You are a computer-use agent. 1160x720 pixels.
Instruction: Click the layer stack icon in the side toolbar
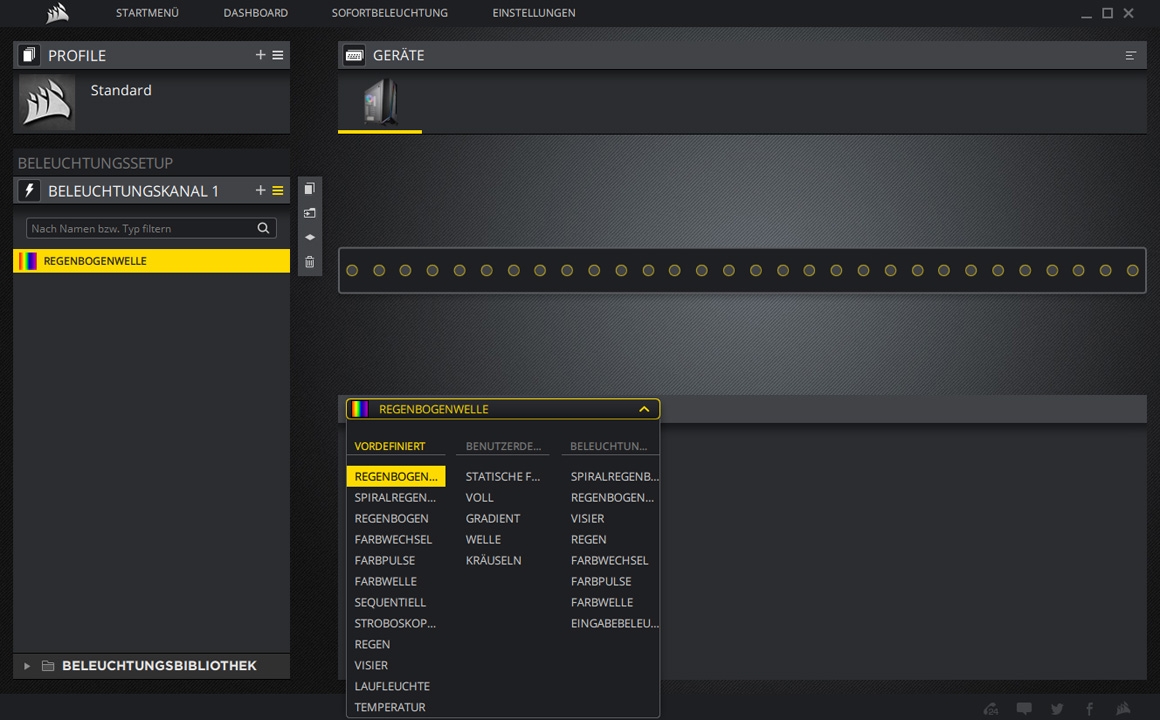pyautogui.click(x=310, y=238)
